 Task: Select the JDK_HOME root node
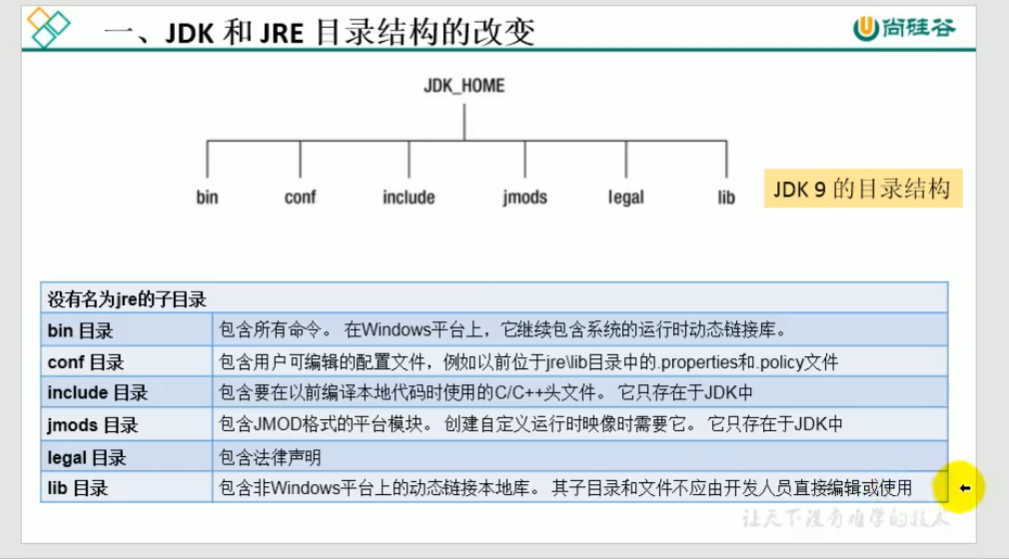pos(464,86)
